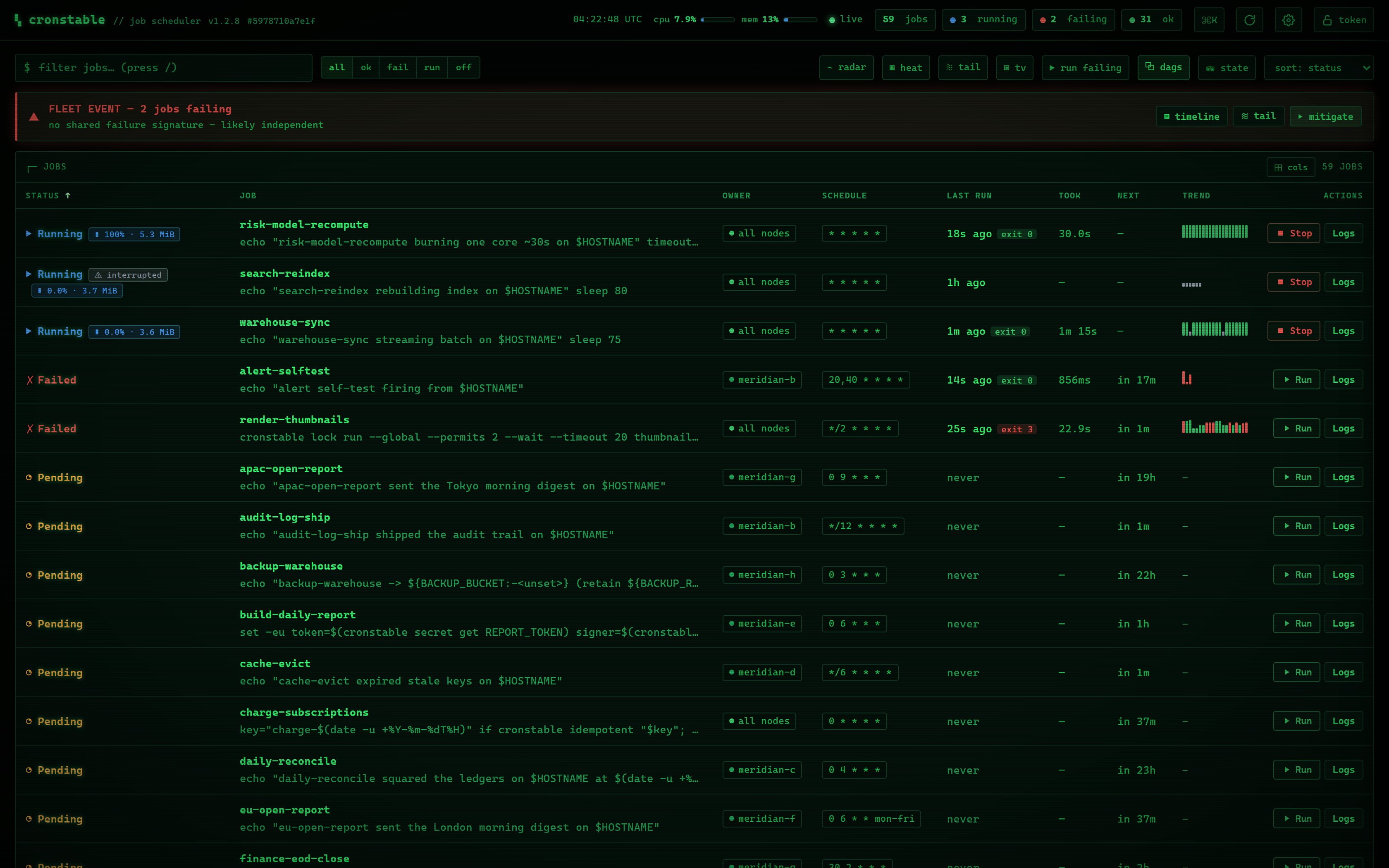Screen dimensions: 1389x868
Task: Click the 59 jobs counter
Action: pyautogui.click(x=905, y=19)
